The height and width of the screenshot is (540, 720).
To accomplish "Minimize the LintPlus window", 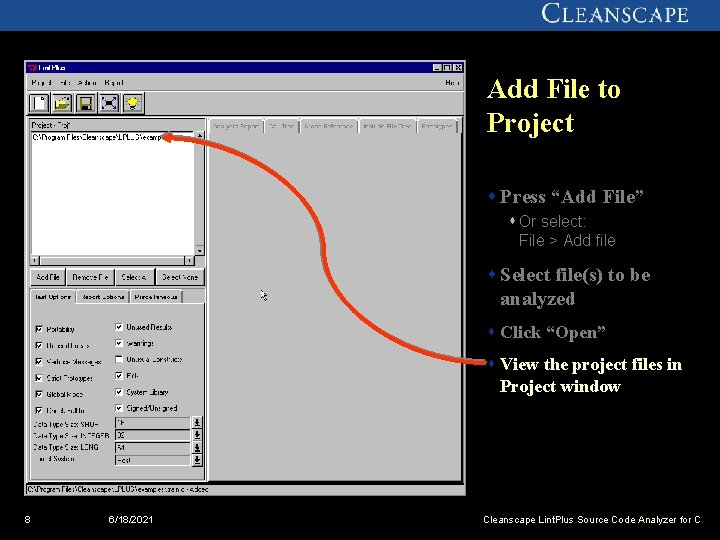I will [x=438, y=68].
